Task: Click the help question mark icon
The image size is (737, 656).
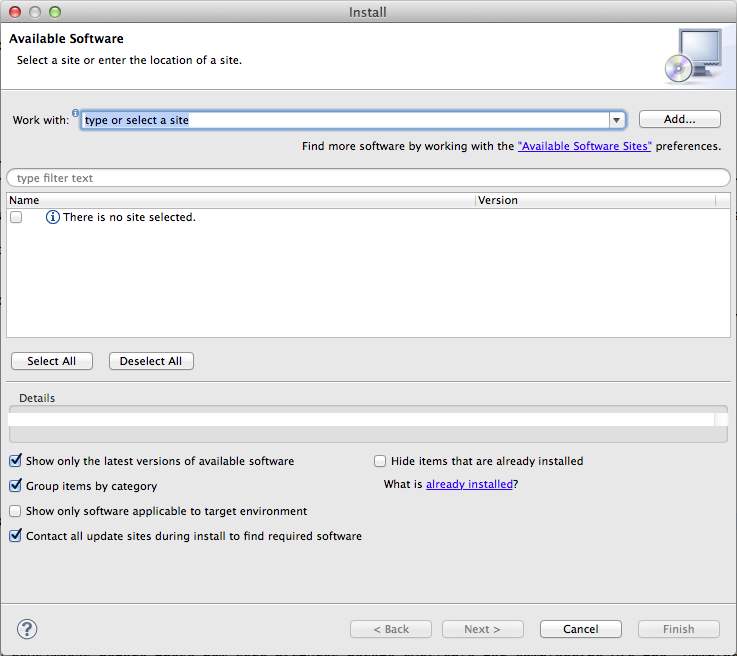Action: pyautogui.click(x=27, y=629)
